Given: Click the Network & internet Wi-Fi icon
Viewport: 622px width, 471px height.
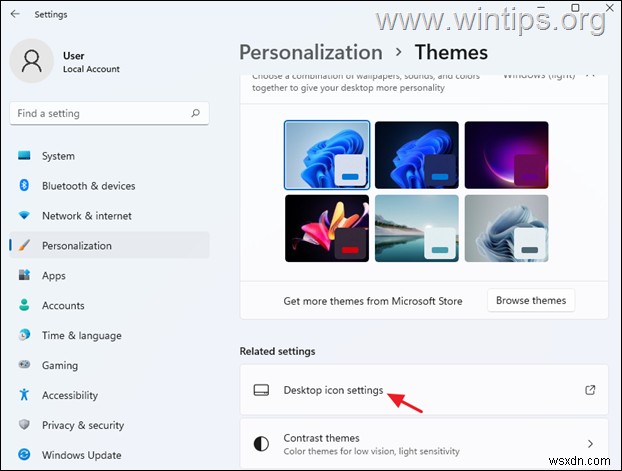Looking at the screenshot, I should coord(24,216).
